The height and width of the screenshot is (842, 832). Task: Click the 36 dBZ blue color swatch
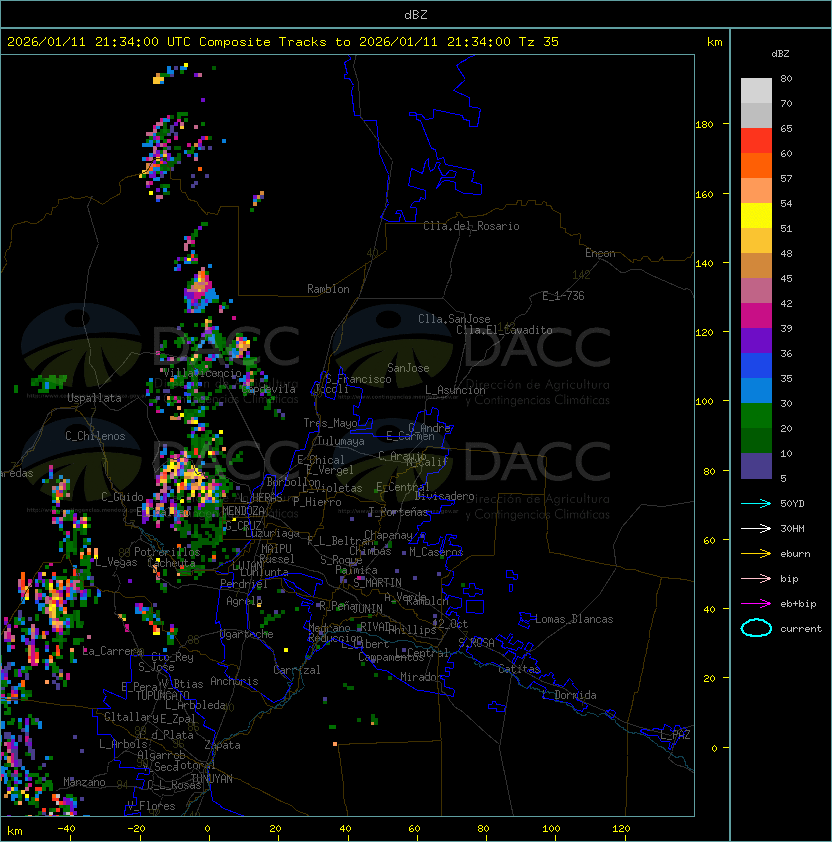click(756, 365)
